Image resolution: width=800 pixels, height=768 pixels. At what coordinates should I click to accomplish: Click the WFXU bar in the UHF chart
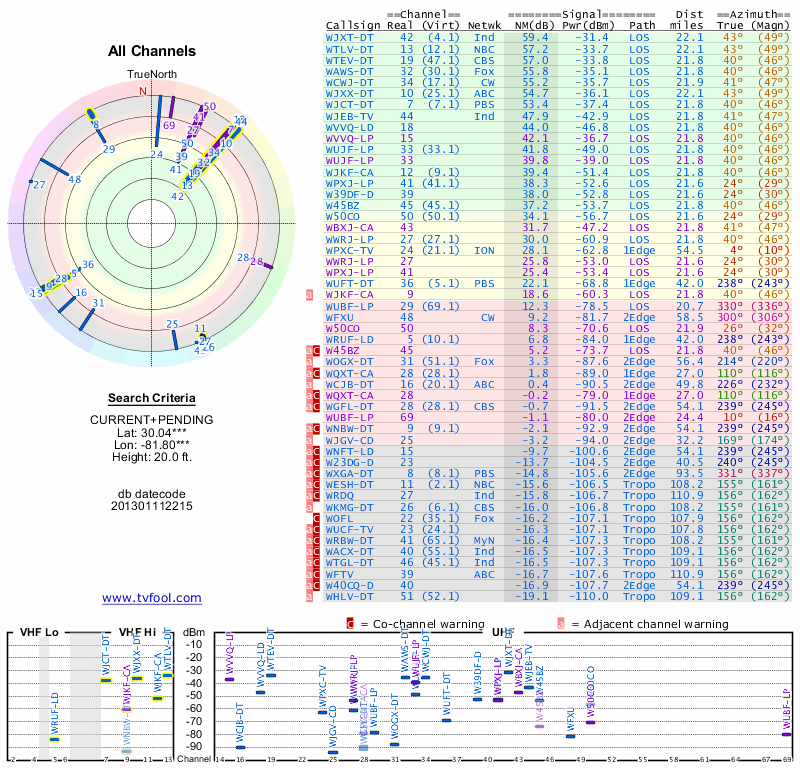(570, 736)
